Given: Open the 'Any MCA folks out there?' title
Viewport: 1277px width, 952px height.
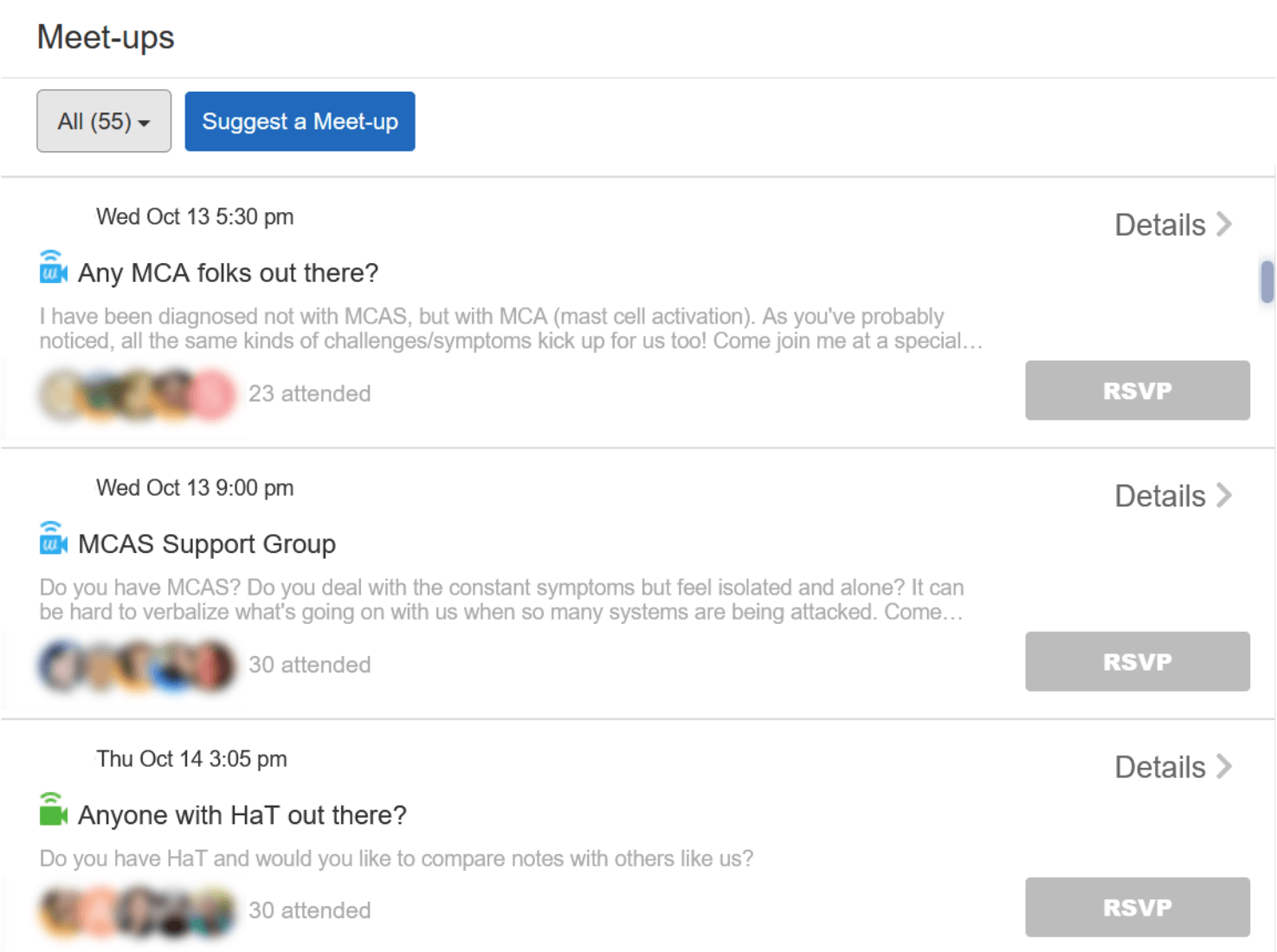Looking at the screenshot, I should tap(229, 273).
